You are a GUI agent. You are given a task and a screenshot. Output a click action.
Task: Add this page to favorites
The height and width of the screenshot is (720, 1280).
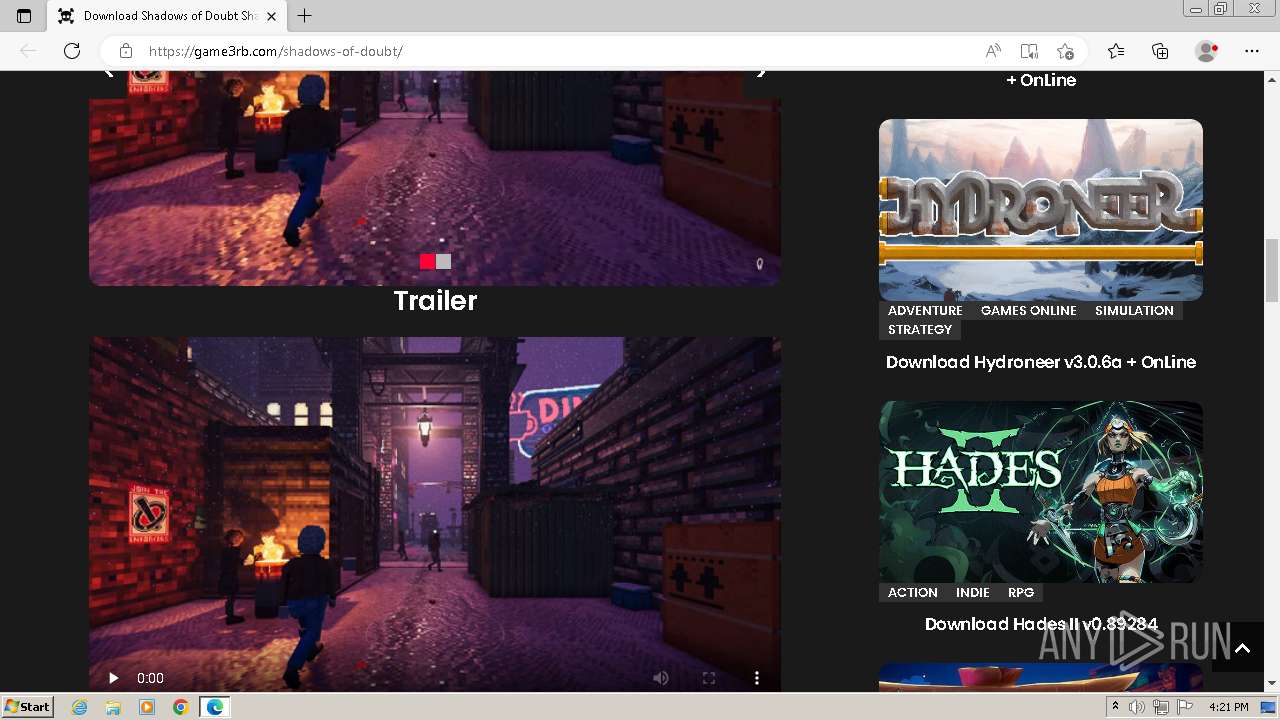click(1065, 51)
